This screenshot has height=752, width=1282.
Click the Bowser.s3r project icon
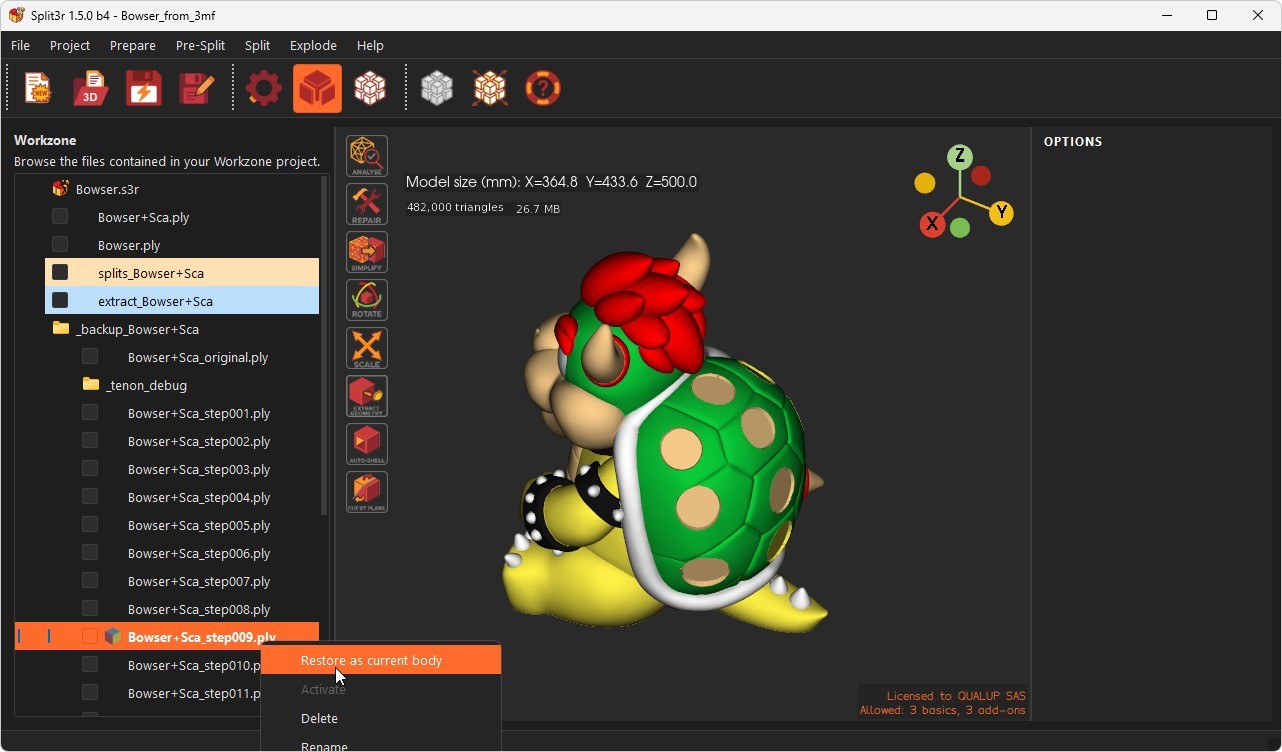point(61,188)
